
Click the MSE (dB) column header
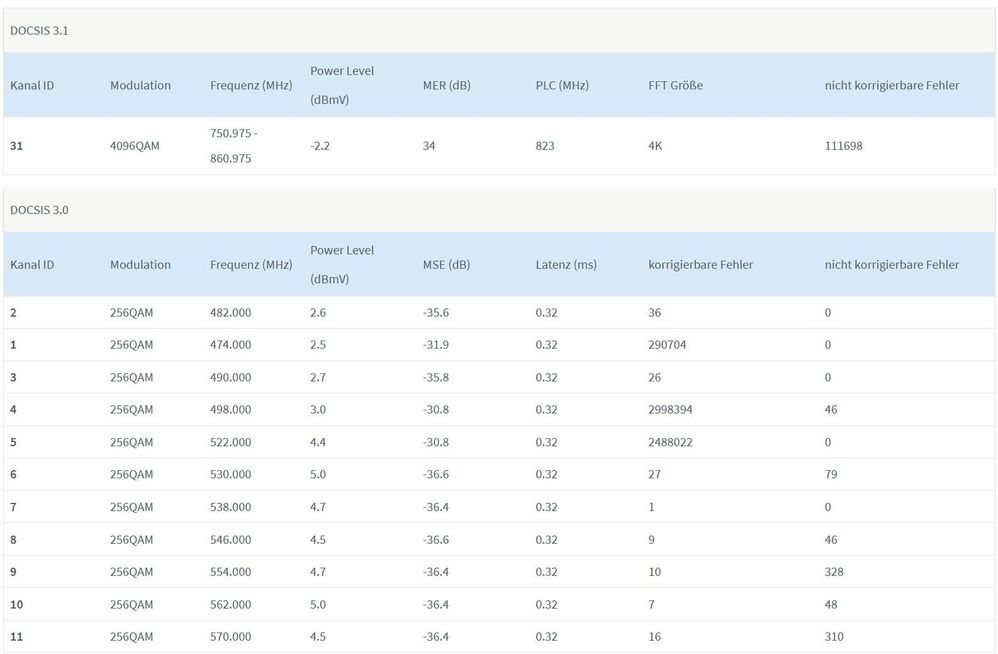tap(446, 265)
